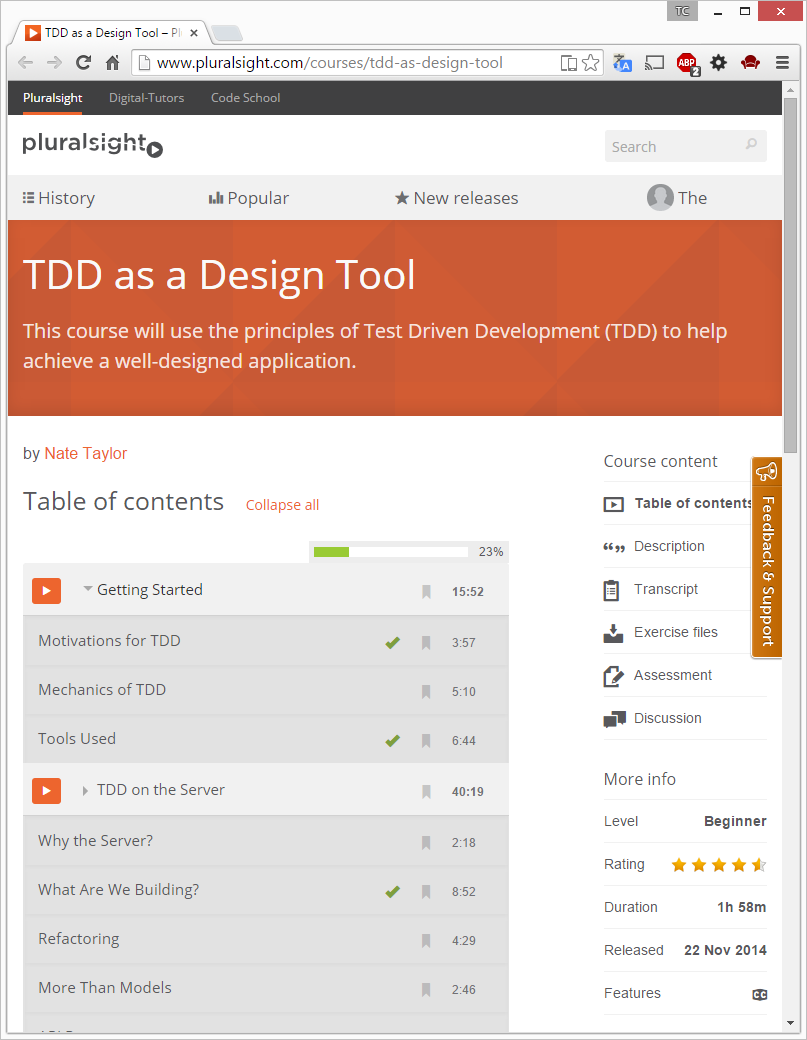
Task: Click the Exercise files download icon
Action: point(613,633)
